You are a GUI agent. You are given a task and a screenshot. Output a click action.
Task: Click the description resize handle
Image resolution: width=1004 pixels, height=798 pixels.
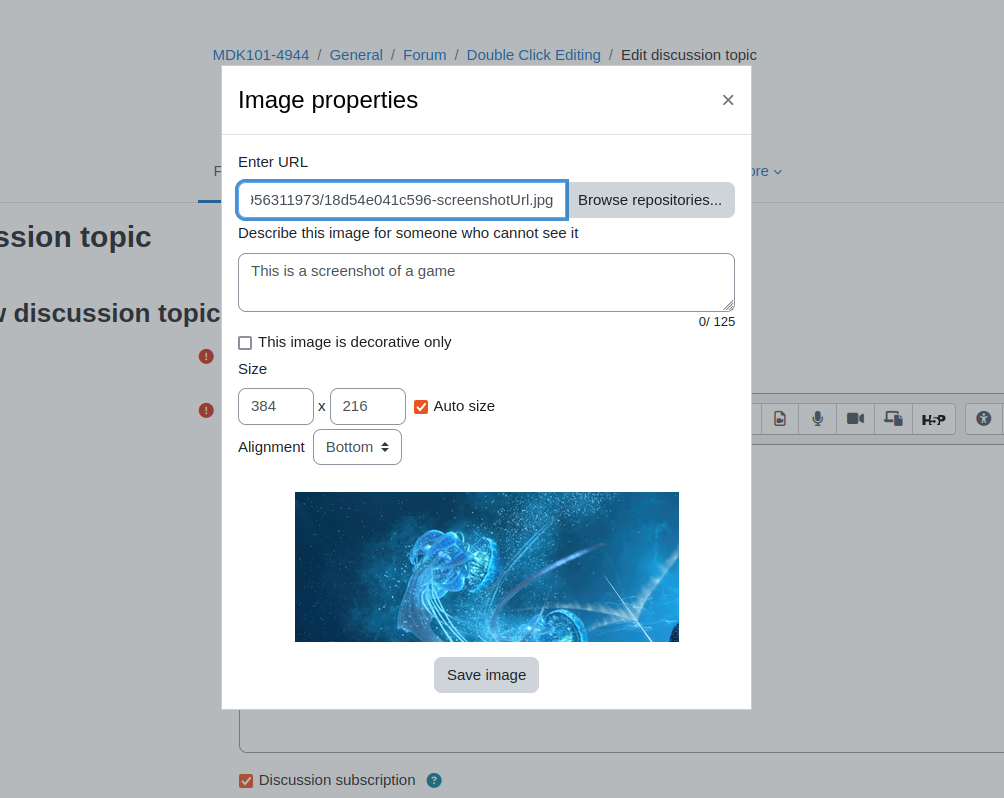pos(729,305)
